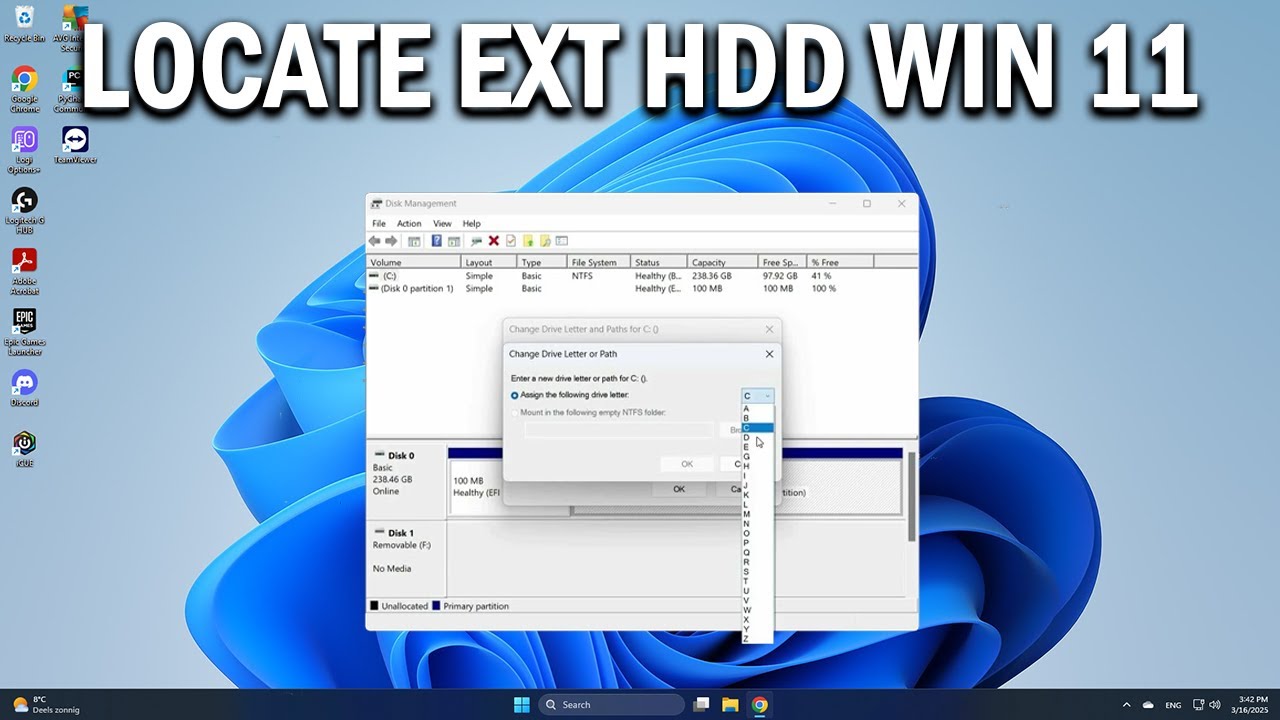This screenshot has height=720, width=1280.
Task: Open the View menu in Disk Management
Action: click(442, 224)
